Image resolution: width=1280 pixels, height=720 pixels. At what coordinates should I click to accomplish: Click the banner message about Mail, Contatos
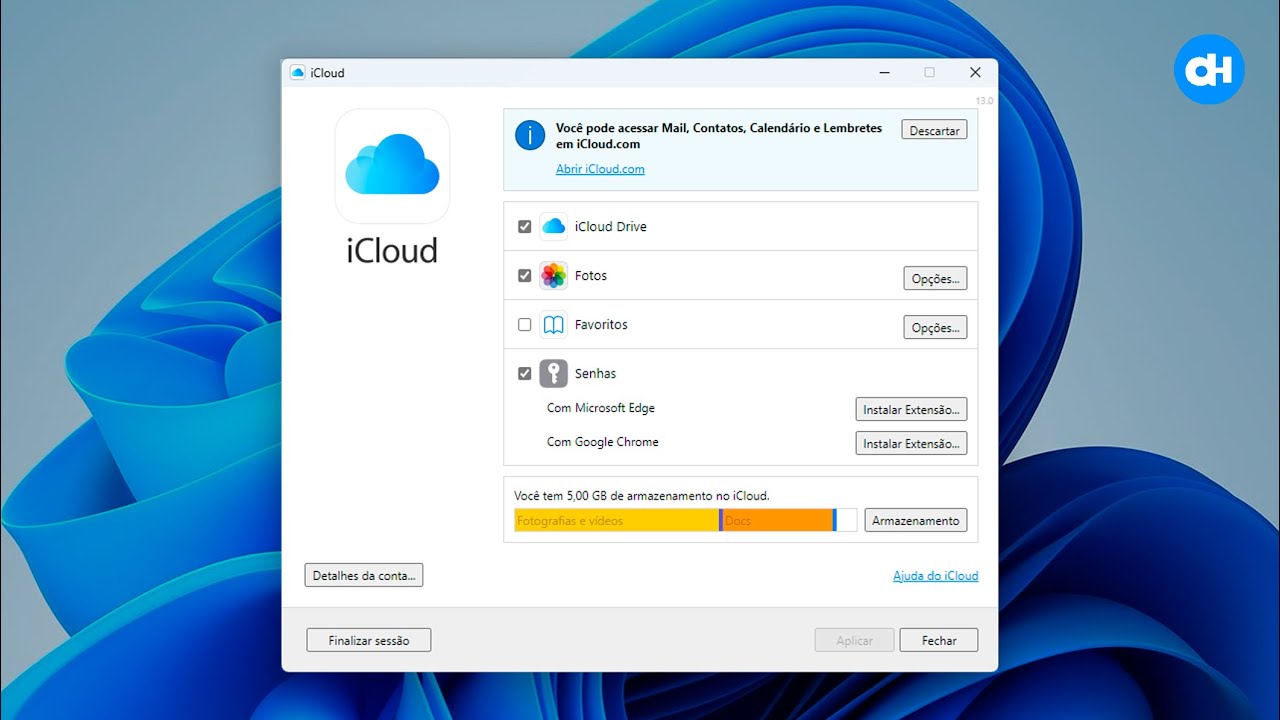719,136
